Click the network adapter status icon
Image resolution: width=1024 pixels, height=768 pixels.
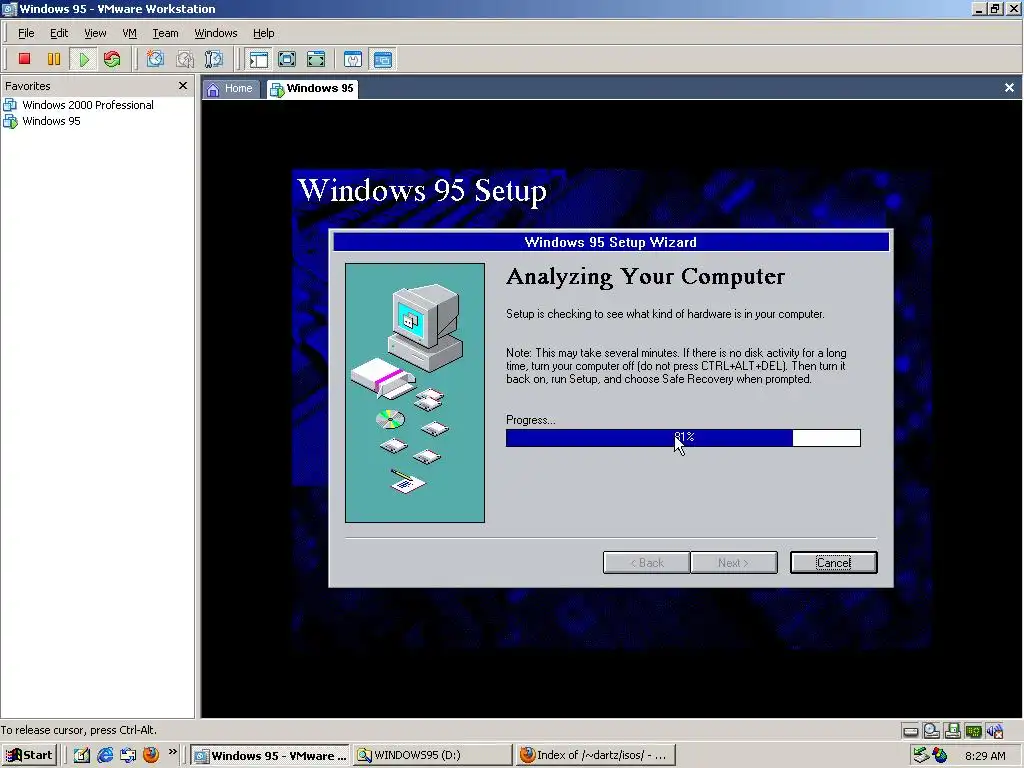(973, 731)
